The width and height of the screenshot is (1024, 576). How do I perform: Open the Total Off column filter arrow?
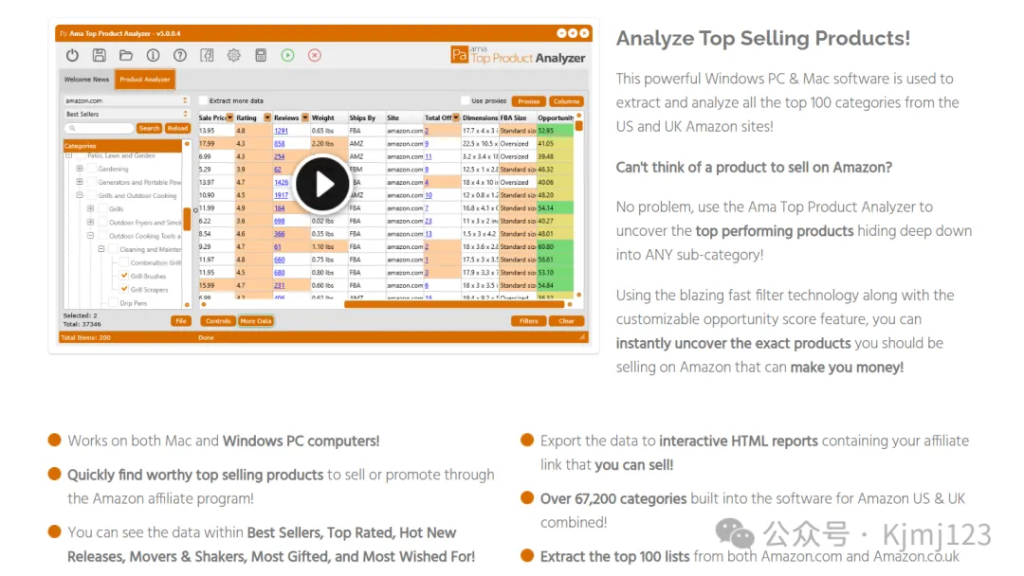(x=456, y=118)
